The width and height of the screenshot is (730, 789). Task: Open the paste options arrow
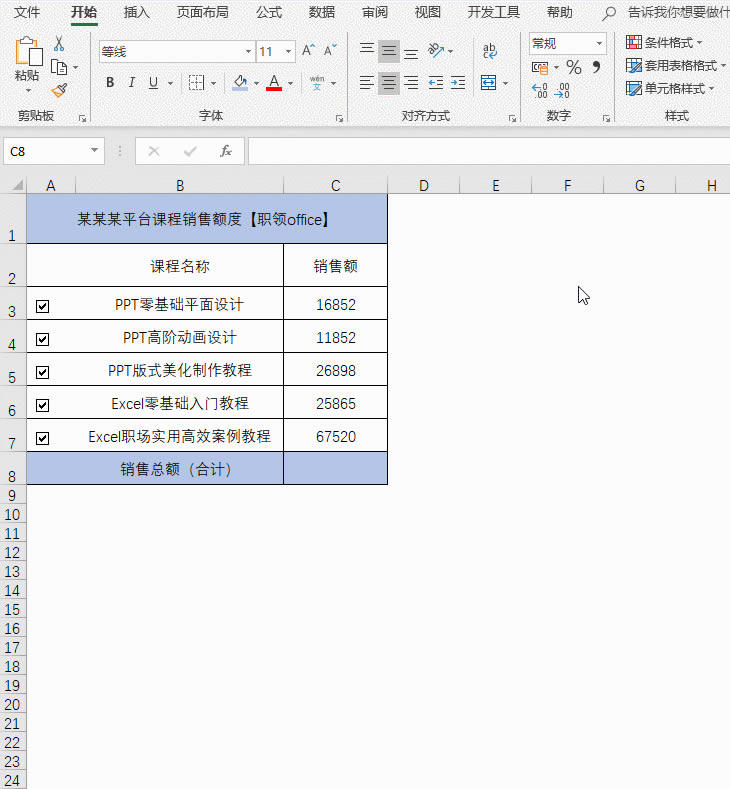coord(28,91)
